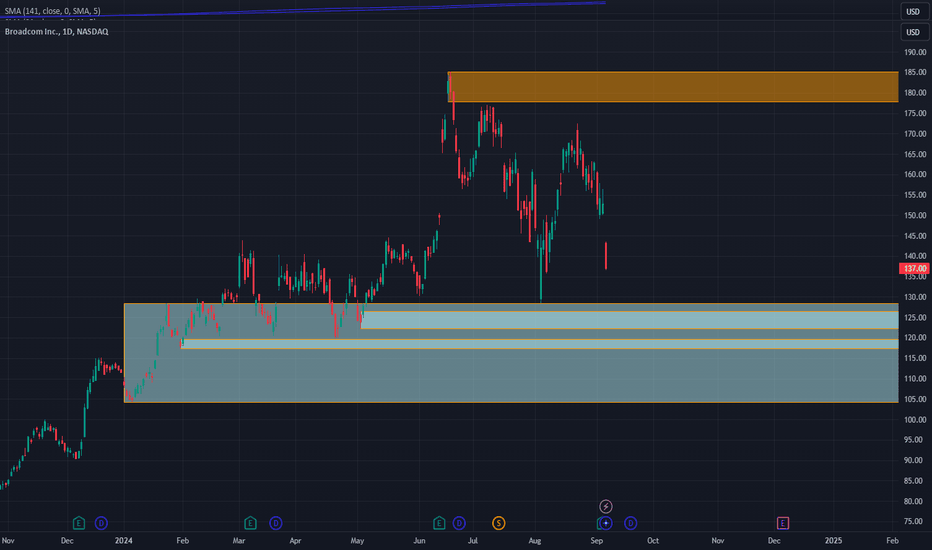Click the Mar label on the time axis
This screenshot has height=550, width=932.
238,540
